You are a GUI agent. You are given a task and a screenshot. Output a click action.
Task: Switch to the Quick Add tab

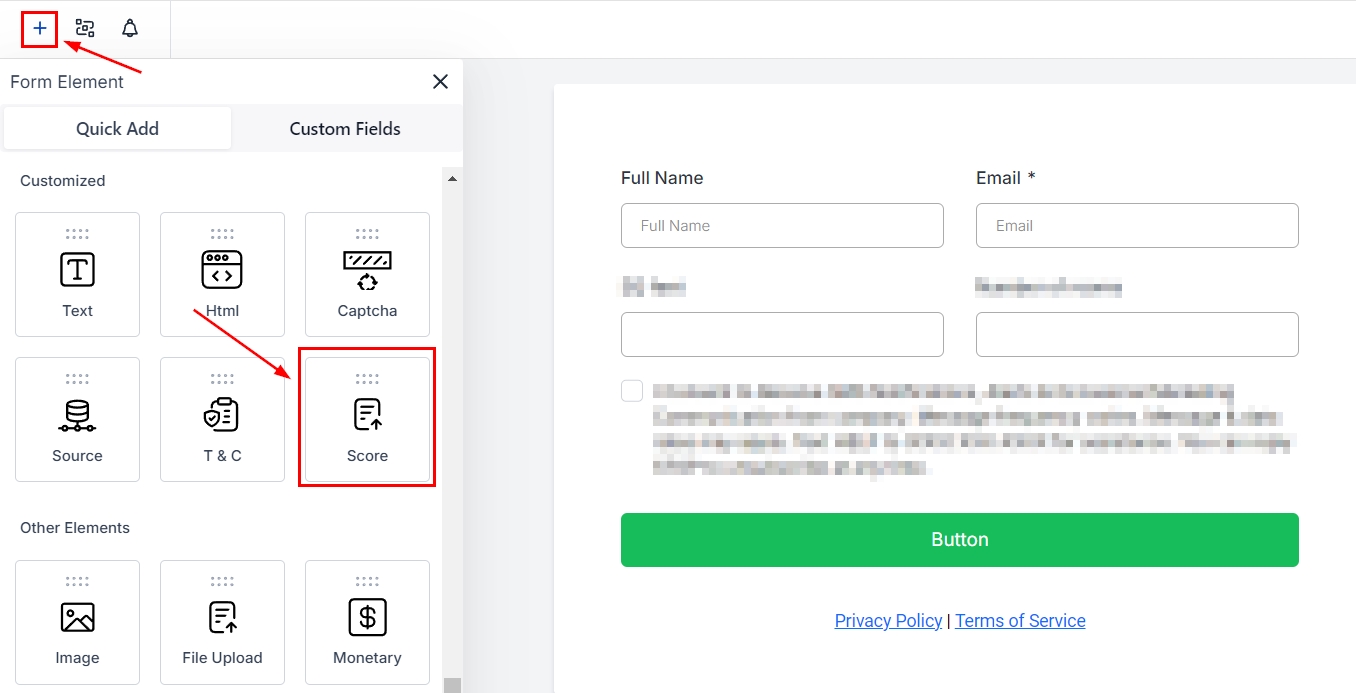(117, 129)
